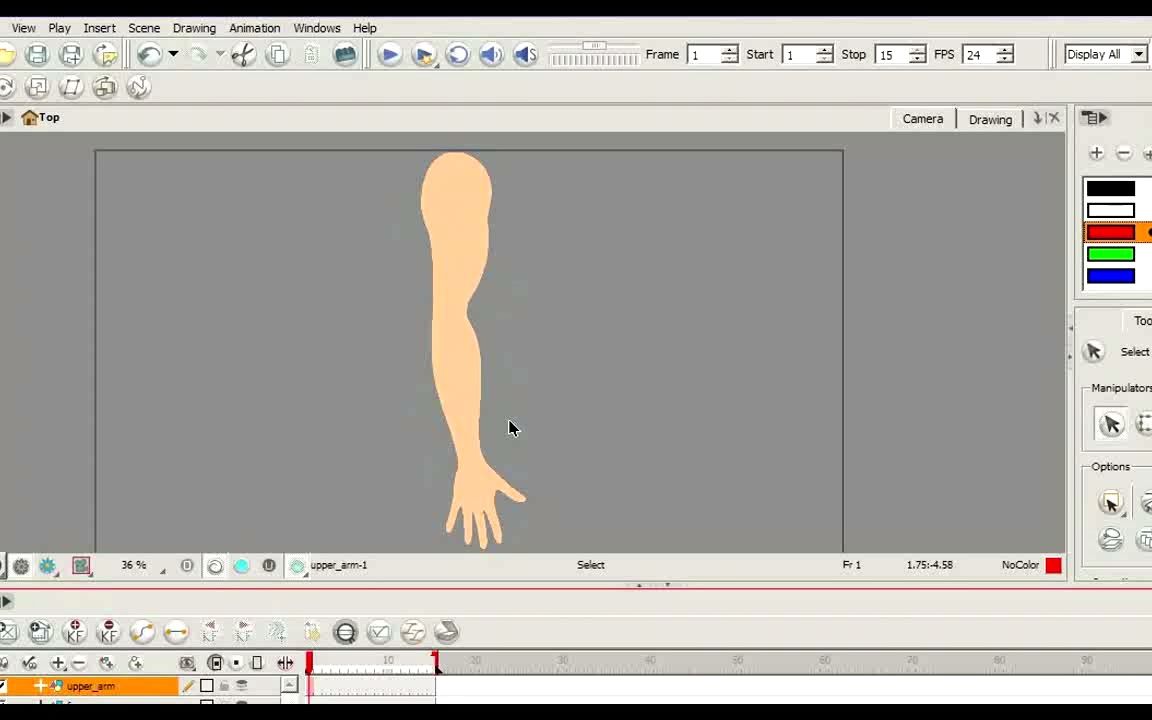Toggle the lock icon on the upper_arm layer

click(x=224, y=685)
